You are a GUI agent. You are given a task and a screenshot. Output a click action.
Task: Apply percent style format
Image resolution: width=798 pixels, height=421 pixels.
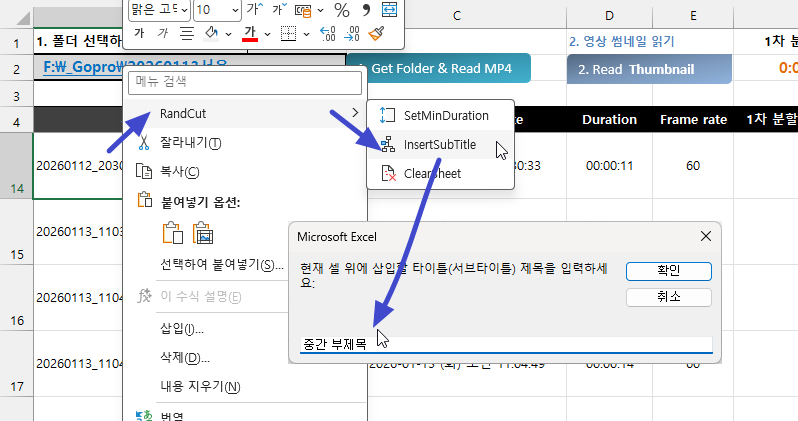[x=341, y=10]
